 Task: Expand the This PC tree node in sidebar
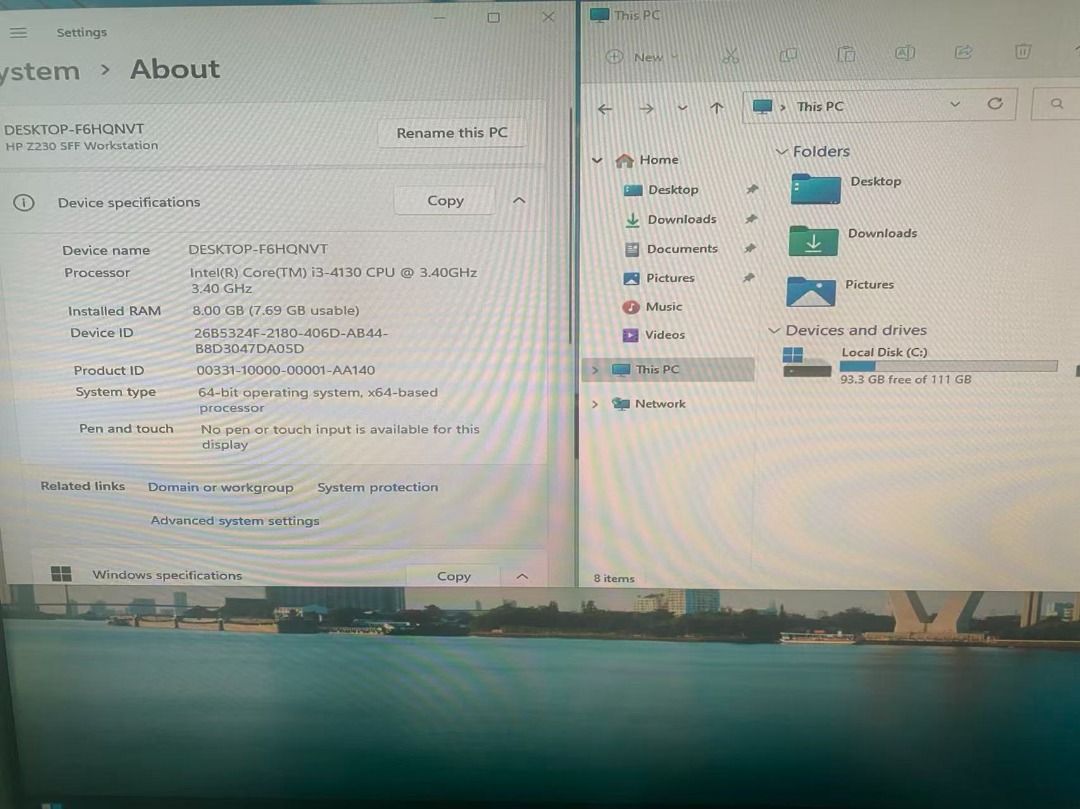pos(595,370)
